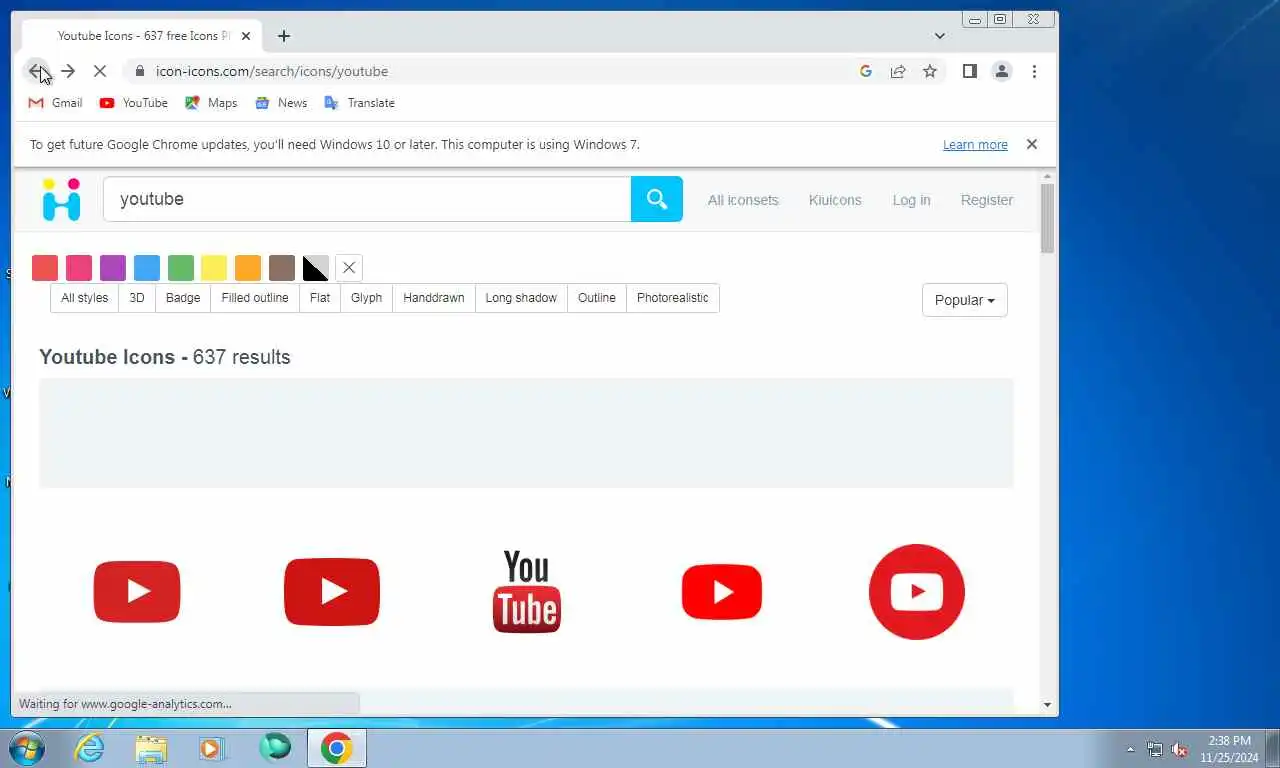The width and height of the screenshot is (1280, 768).
Task: Select All styles filter
Action: coord(85,298)
